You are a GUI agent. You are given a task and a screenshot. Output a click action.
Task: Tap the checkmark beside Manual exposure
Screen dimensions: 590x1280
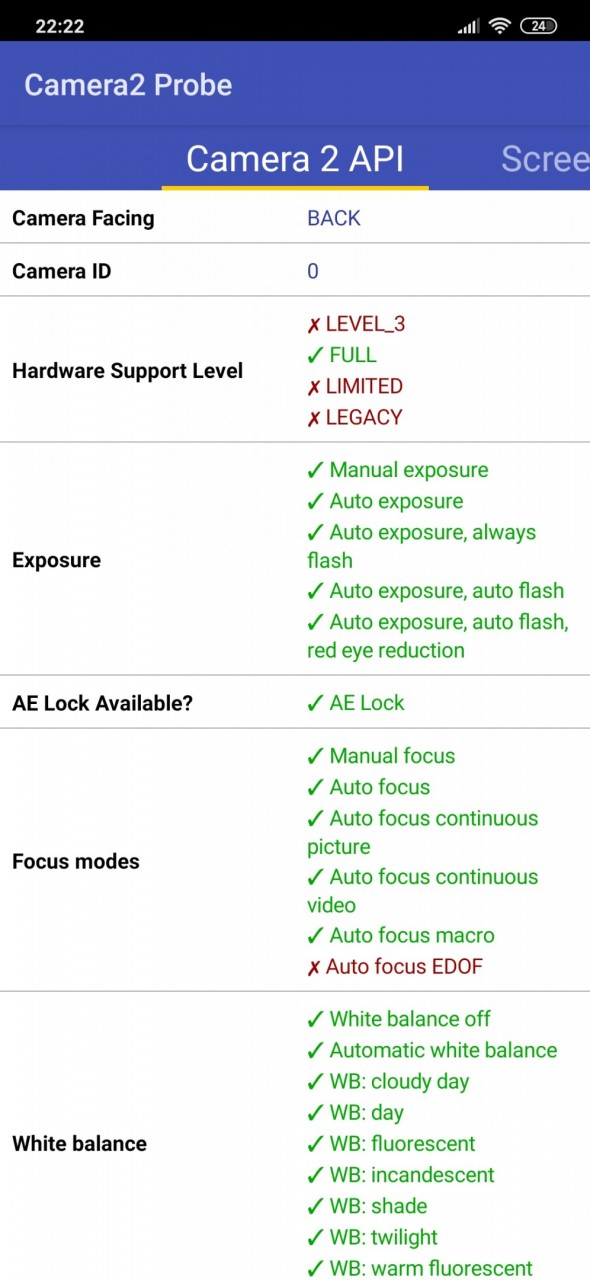[315, 470]
